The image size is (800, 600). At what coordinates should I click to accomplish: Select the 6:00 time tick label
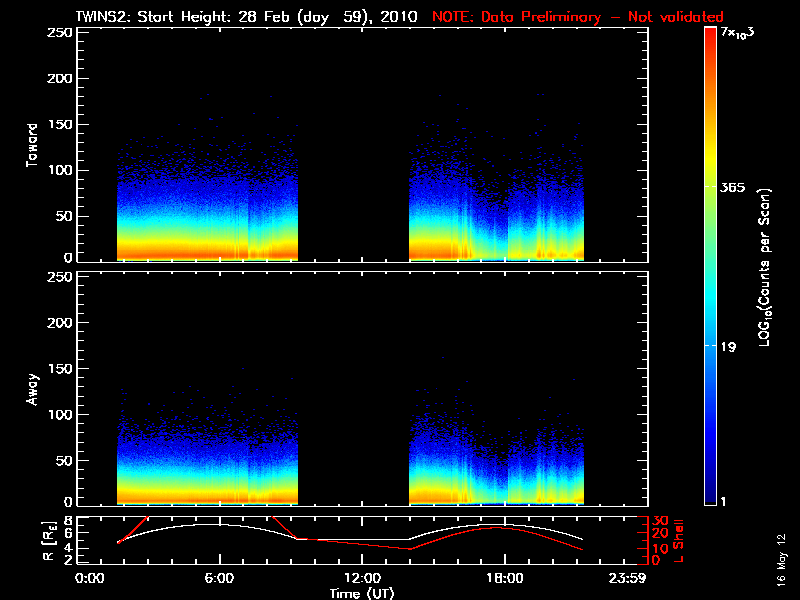tap(218, 578)
